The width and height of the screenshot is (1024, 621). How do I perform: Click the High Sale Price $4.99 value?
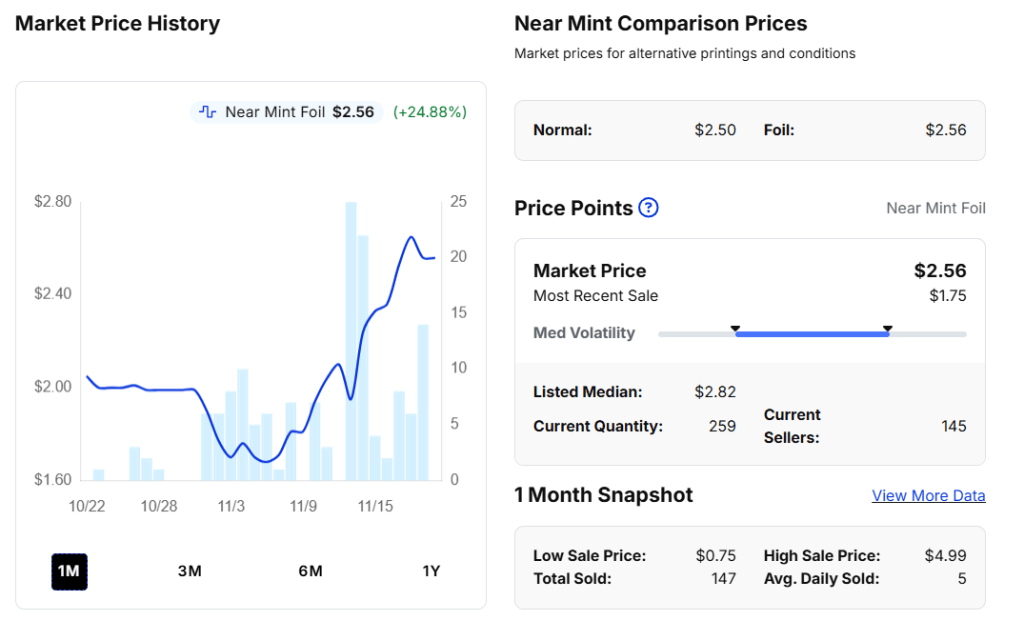click(x=945, y=556)
